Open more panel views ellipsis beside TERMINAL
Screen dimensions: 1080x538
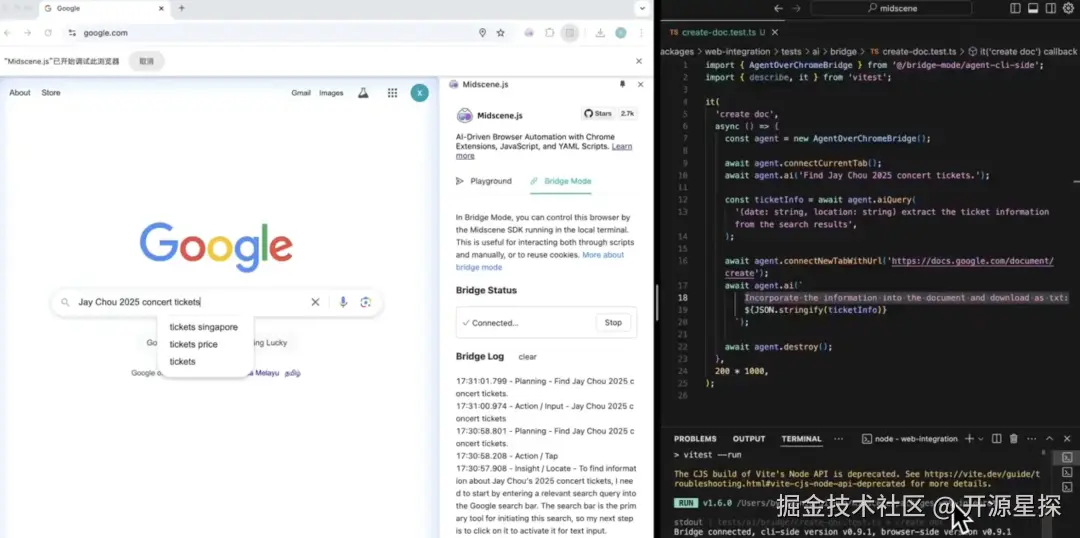[x=838, y=439]
